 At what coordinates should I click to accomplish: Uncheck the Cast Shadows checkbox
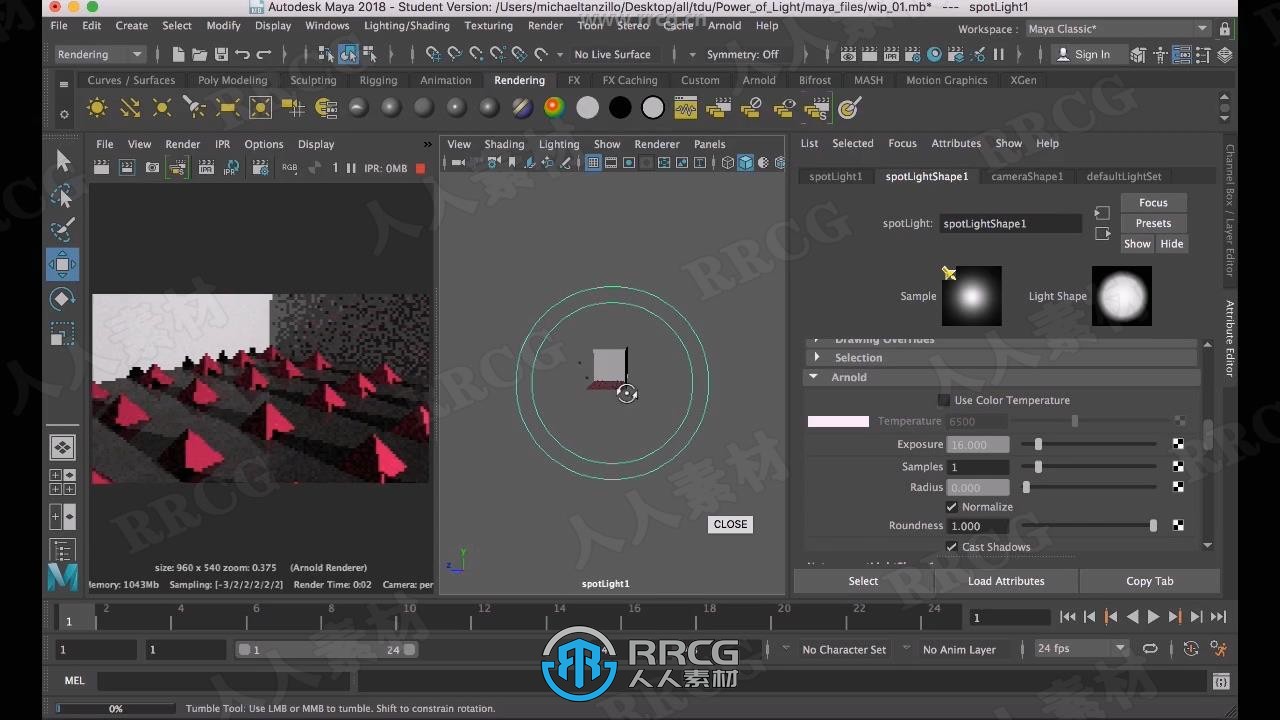[x=952, y=547]
